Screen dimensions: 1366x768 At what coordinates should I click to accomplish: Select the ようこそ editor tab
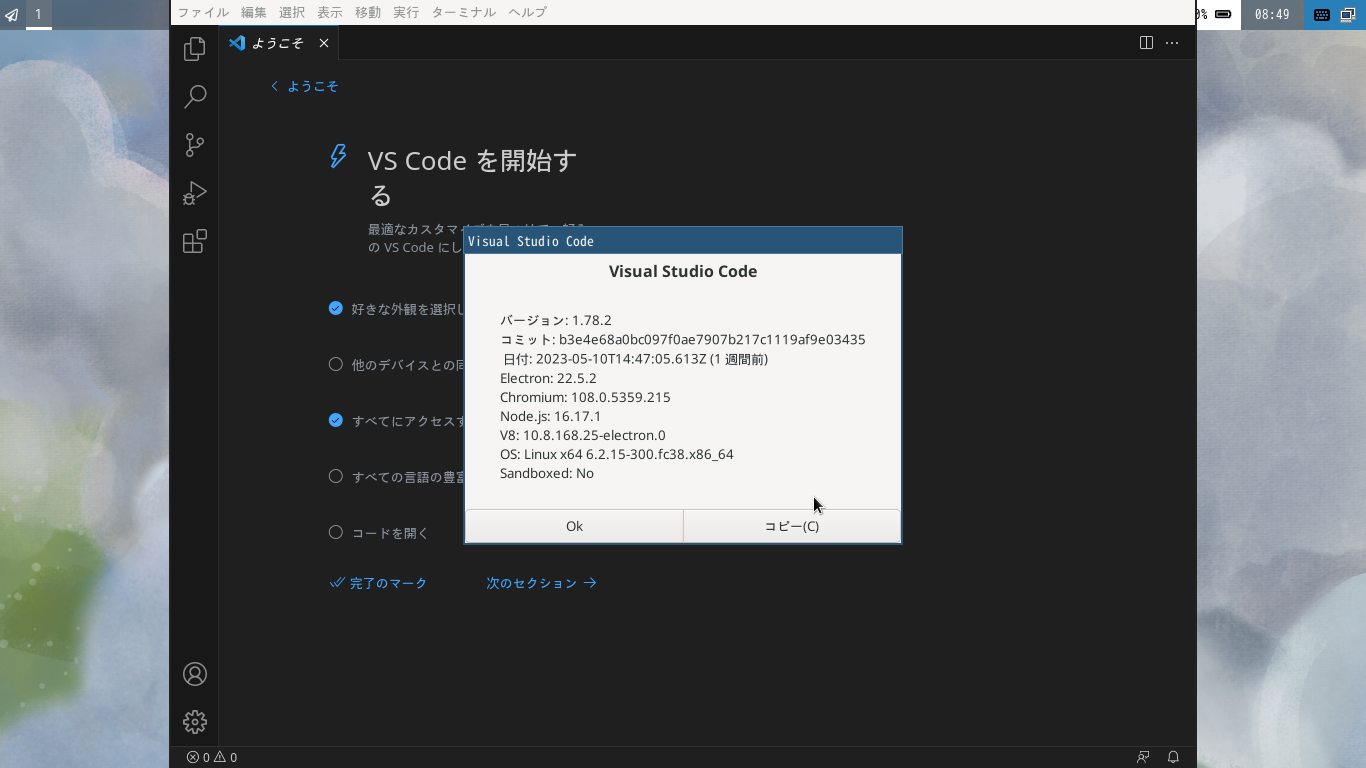pyautogui.click(x=278, y=43)
